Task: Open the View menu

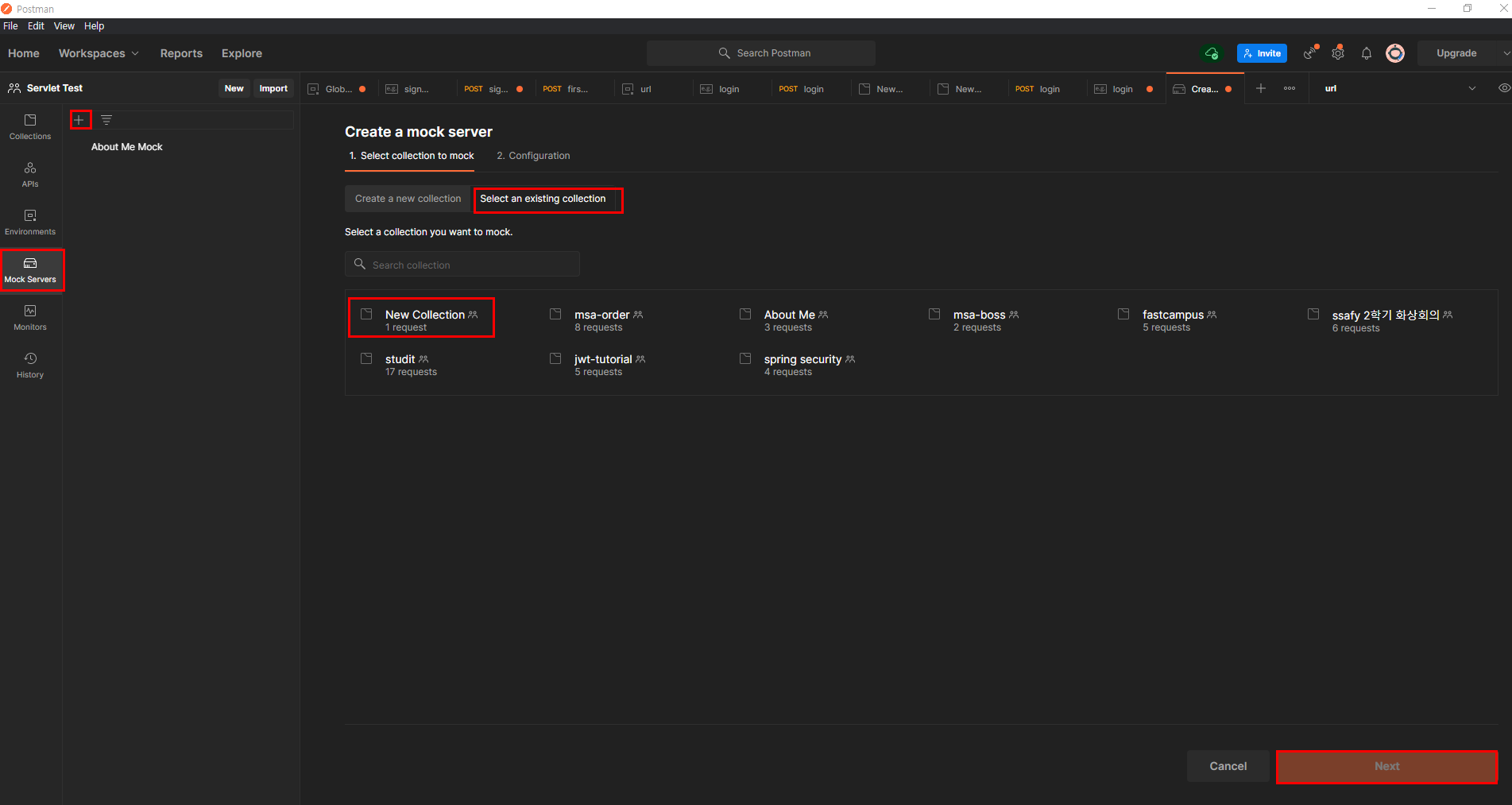Action: 64,26
